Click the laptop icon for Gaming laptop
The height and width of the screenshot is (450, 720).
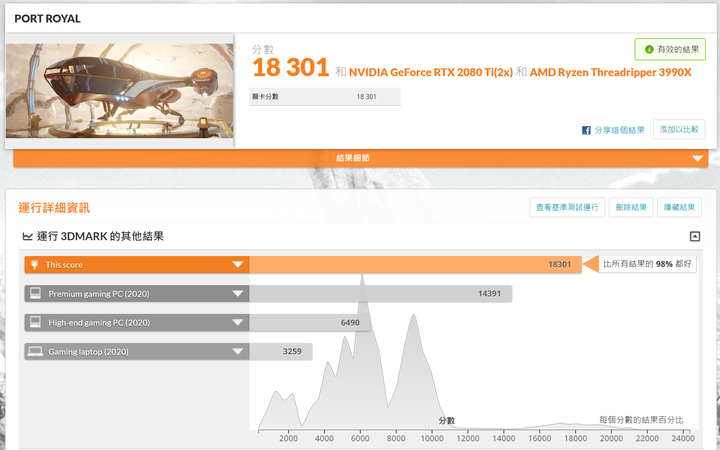pos(35,351)
